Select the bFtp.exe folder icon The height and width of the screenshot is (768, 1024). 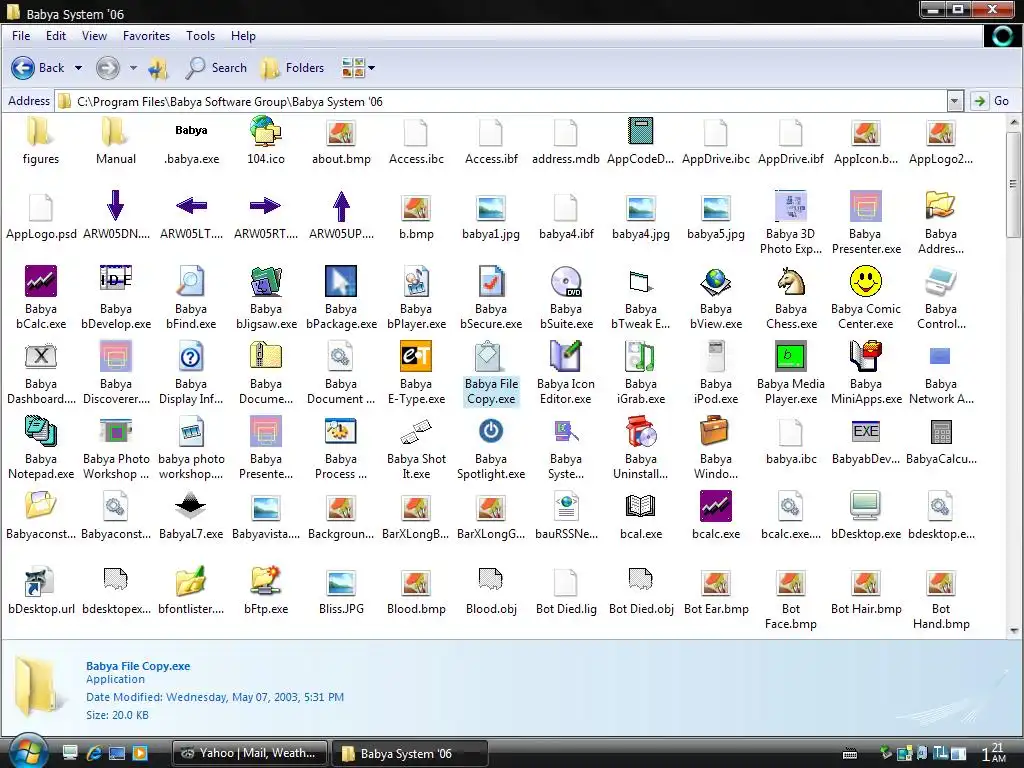(x=266, y=581)
